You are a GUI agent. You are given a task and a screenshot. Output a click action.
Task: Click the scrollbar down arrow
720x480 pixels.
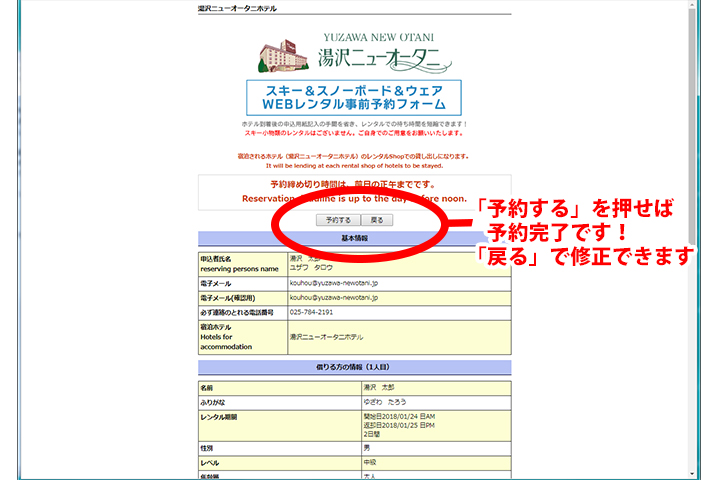point(692,474)
